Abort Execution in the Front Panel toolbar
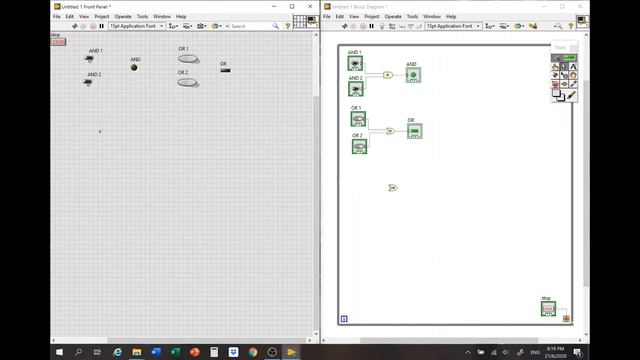 (93, 26)
